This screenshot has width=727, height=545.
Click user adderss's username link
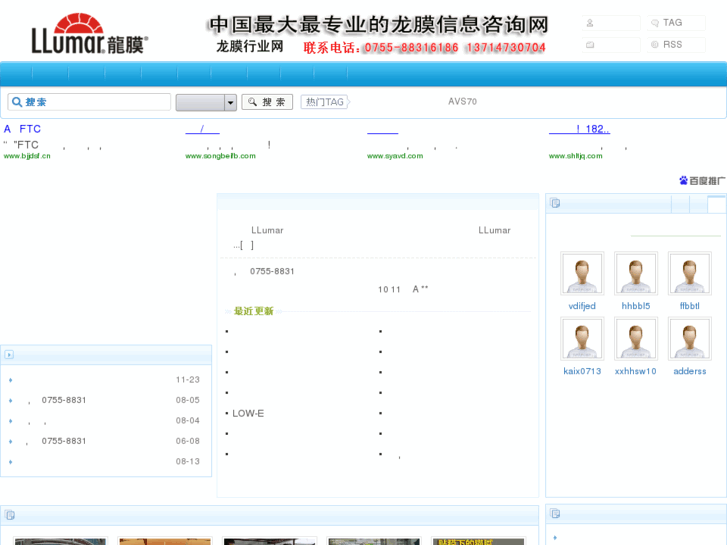click(690, 371)
